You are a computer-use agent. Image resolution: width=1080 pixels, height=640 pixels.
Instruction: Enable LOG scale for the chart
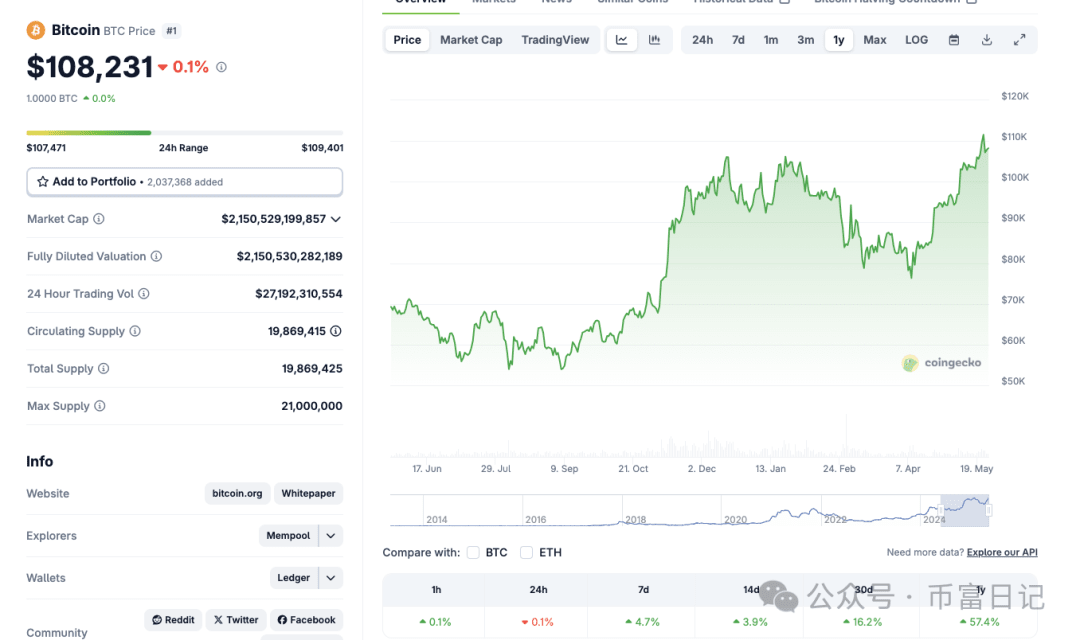pos(915,39)
